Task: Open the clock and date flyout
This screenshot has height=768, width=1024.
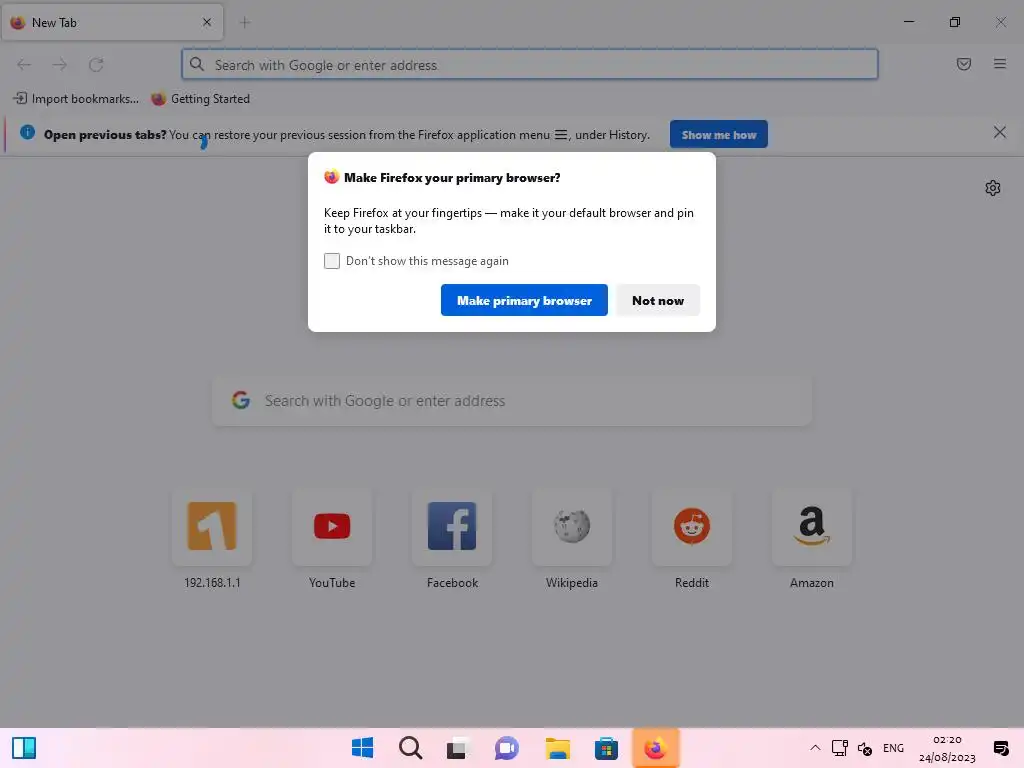Action: [x=947, y=748]
